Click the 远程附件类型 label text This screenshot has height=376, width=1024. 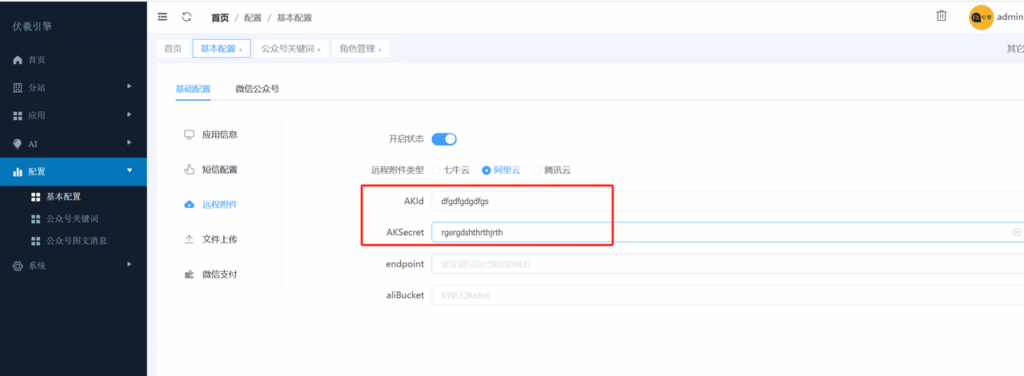pyautogui.click(x=398, y=170)
